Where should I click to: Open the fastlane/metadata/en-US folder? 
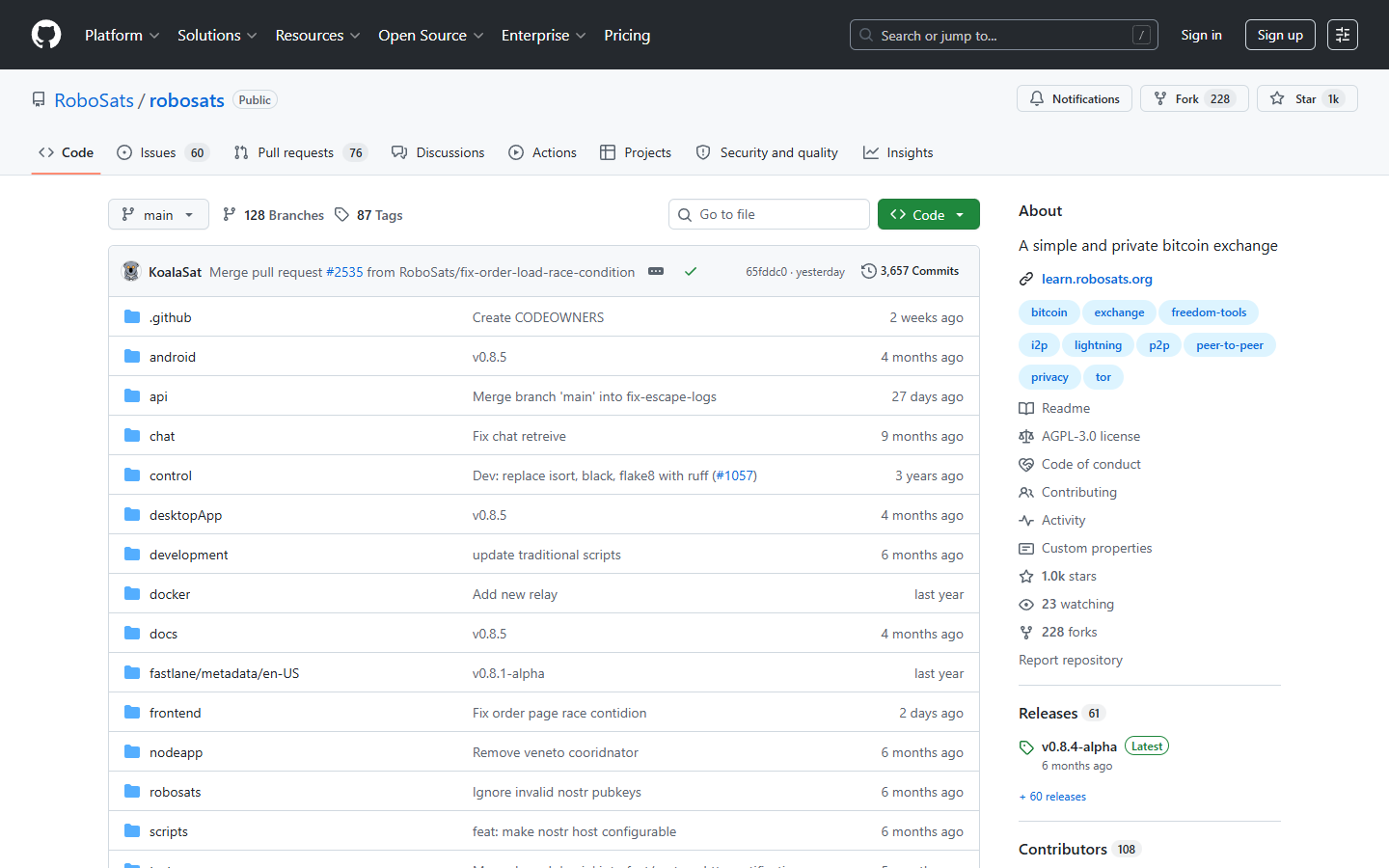(x=224, y=673)
